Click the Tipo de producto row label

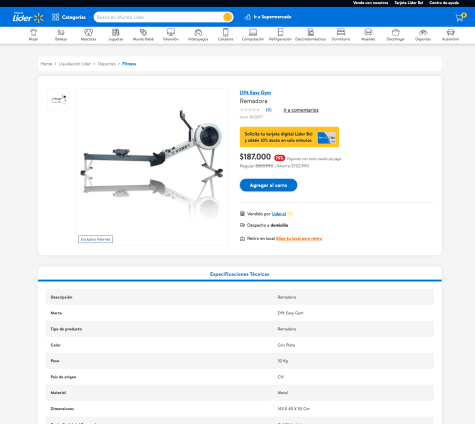click(66, 329)
